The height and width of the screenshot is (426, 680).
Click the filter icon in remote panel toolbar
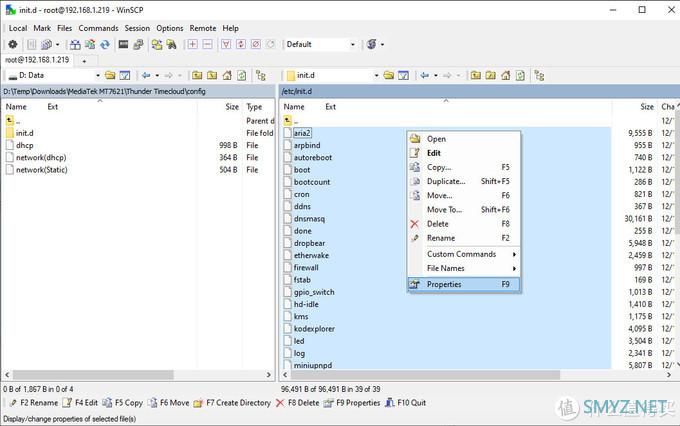coord(403,75)
